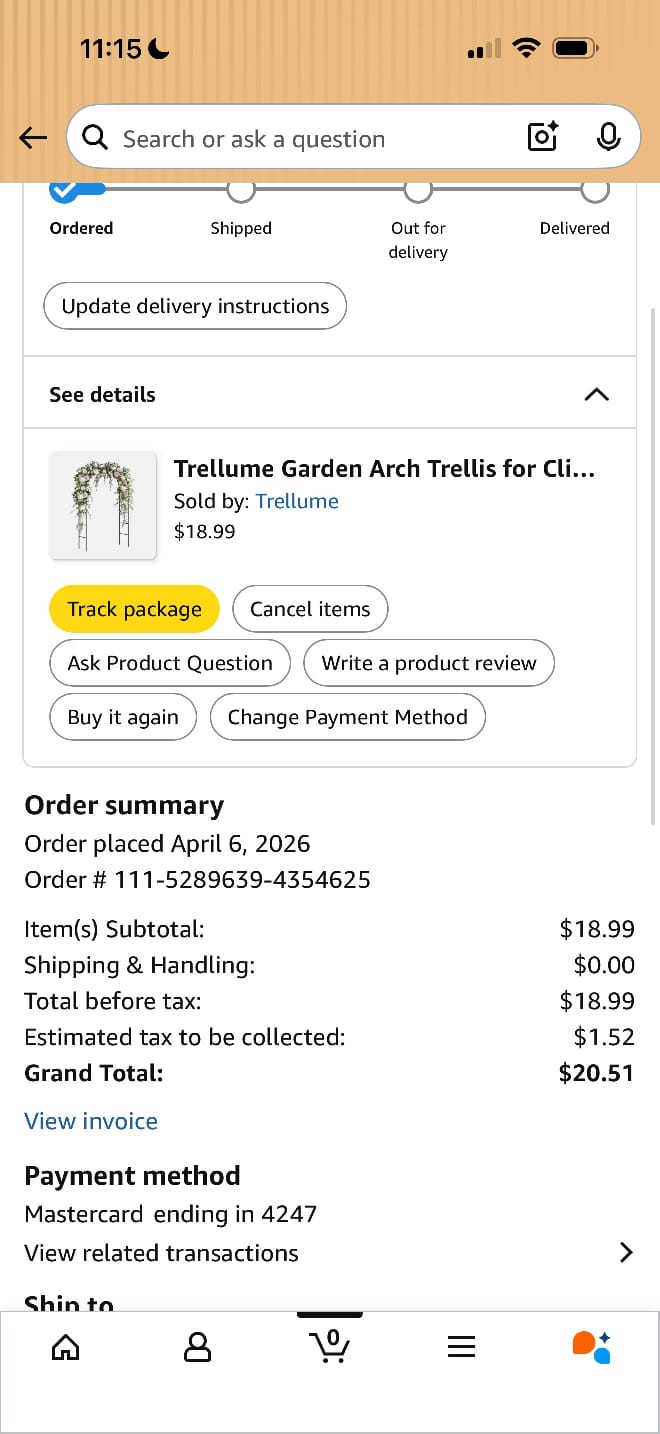The image size is (660, 1434).
Task: Open the View invoice link
Action: [91, 1121]
